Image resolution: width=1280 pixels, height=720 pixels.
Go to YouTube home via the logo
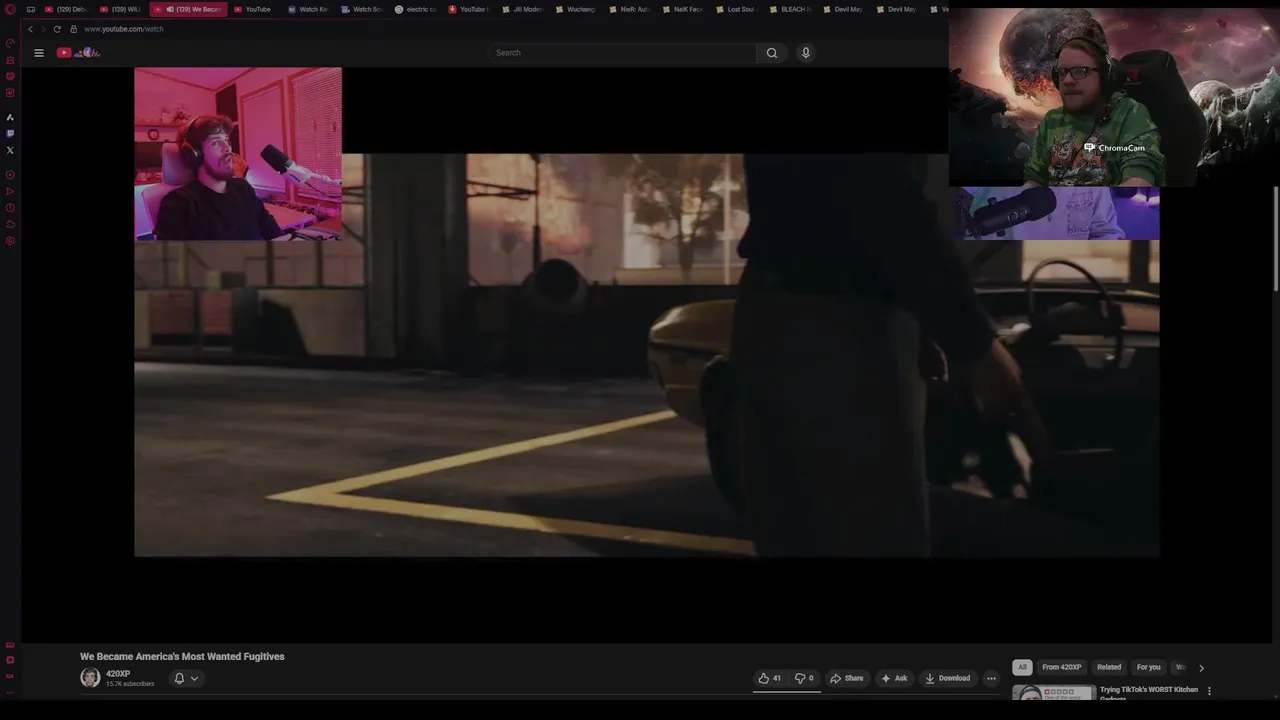click(x=78, y=53)
